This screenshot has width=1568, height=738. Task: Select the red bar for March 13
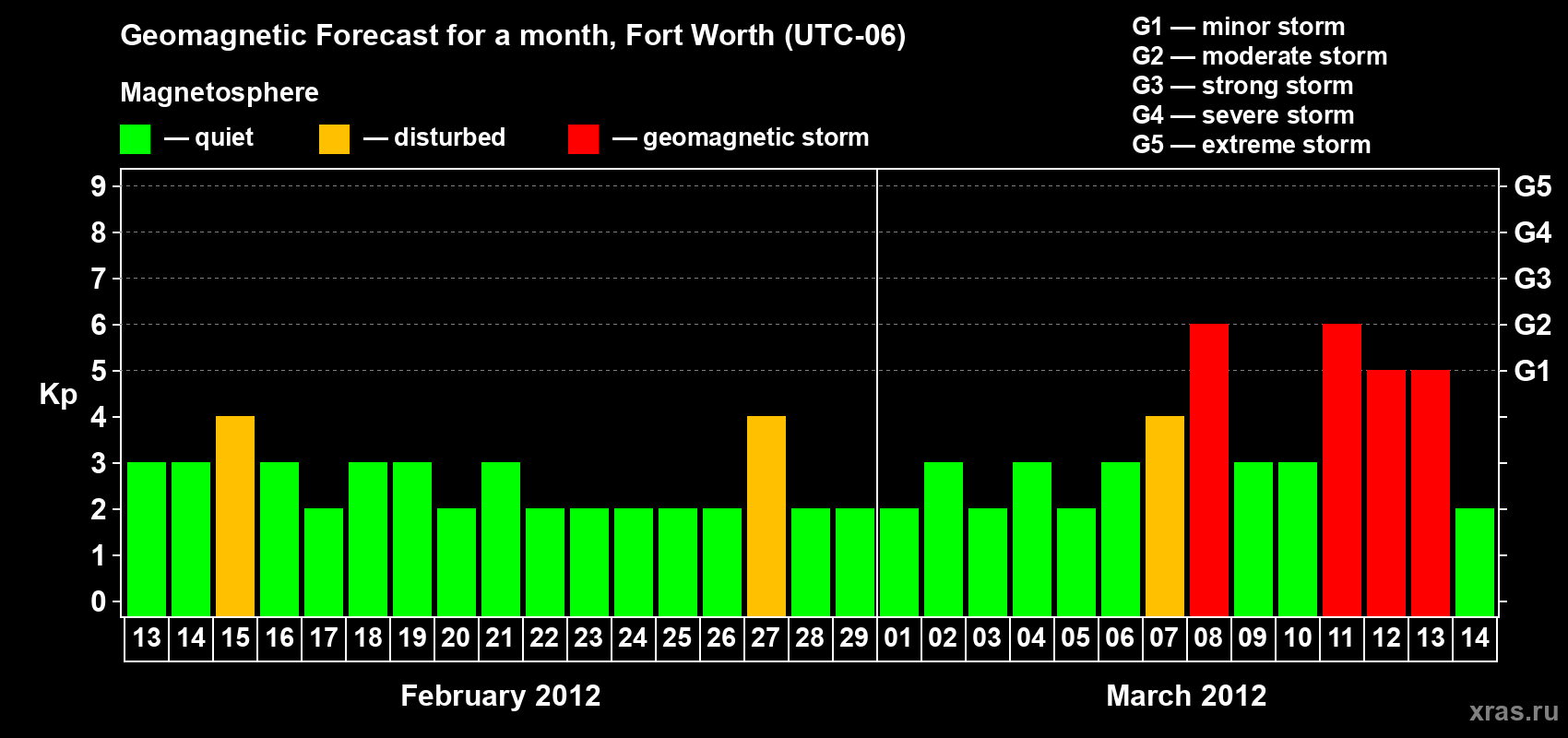1431,493
